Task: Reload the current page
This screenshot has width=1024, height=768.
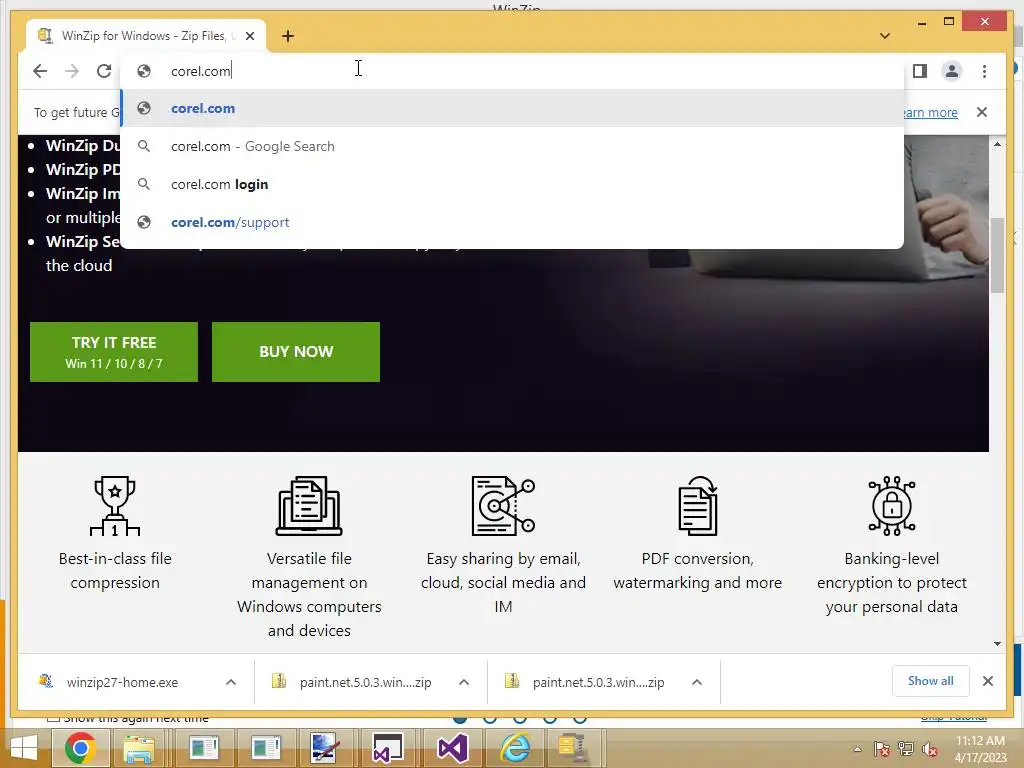Action: [104, 71]
